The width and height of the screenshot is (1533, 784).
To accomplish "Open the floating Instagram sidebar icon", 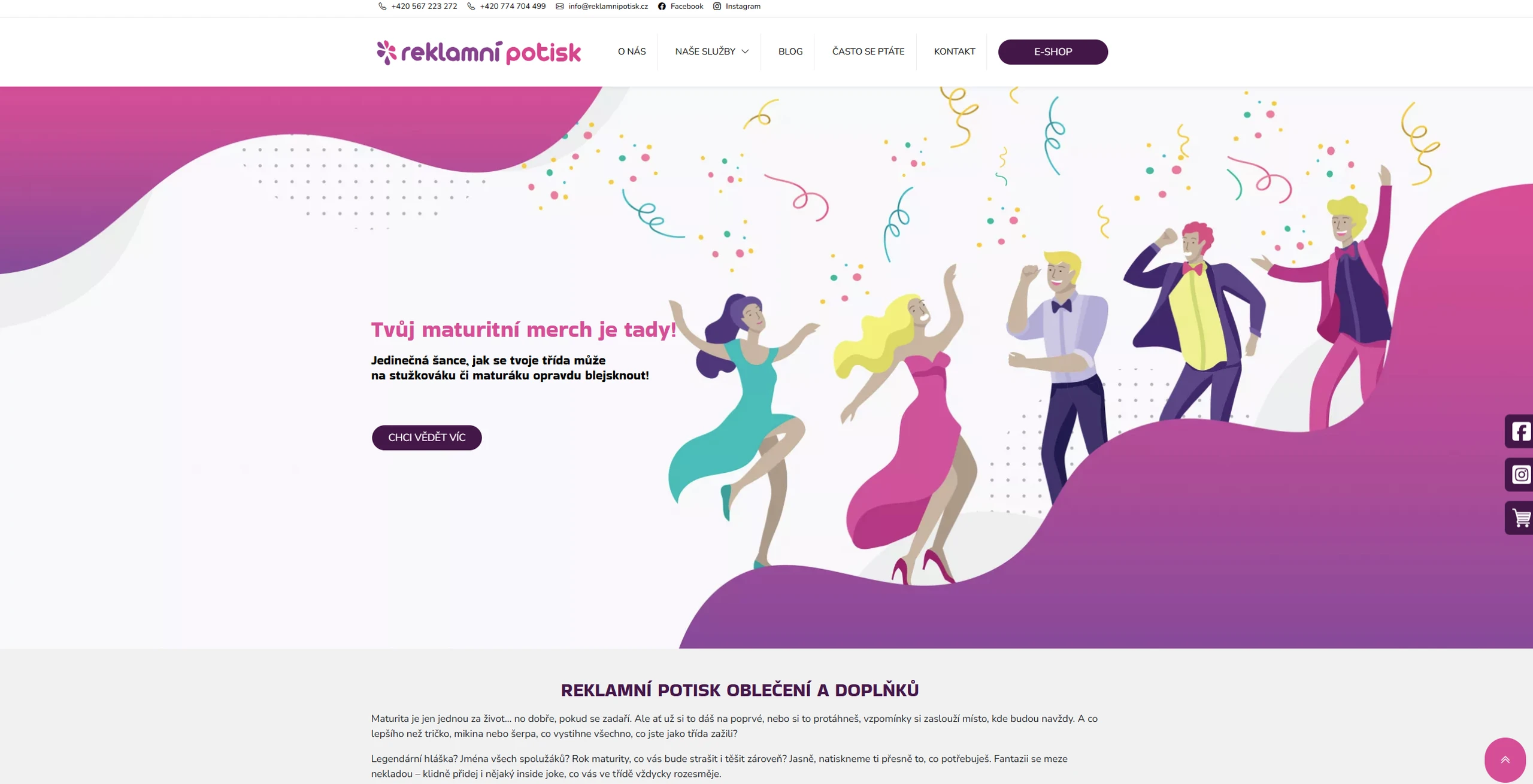I will click(x=1519, y=475).
